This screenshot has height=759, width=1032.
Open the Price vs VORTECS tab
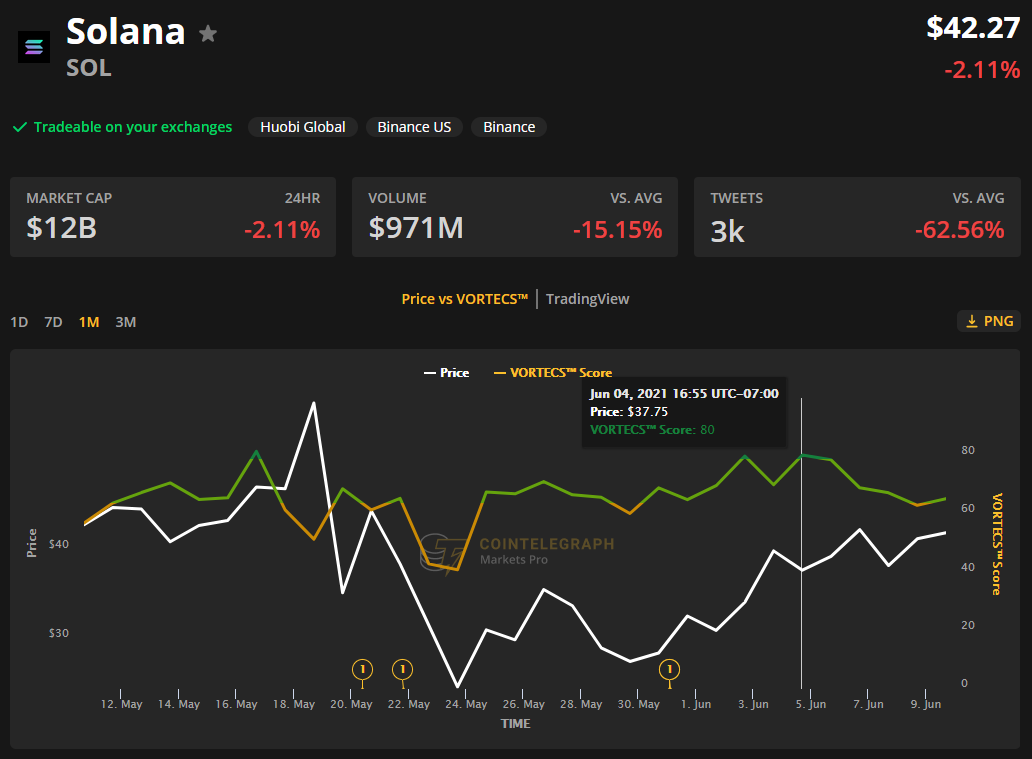coord(464,299)
